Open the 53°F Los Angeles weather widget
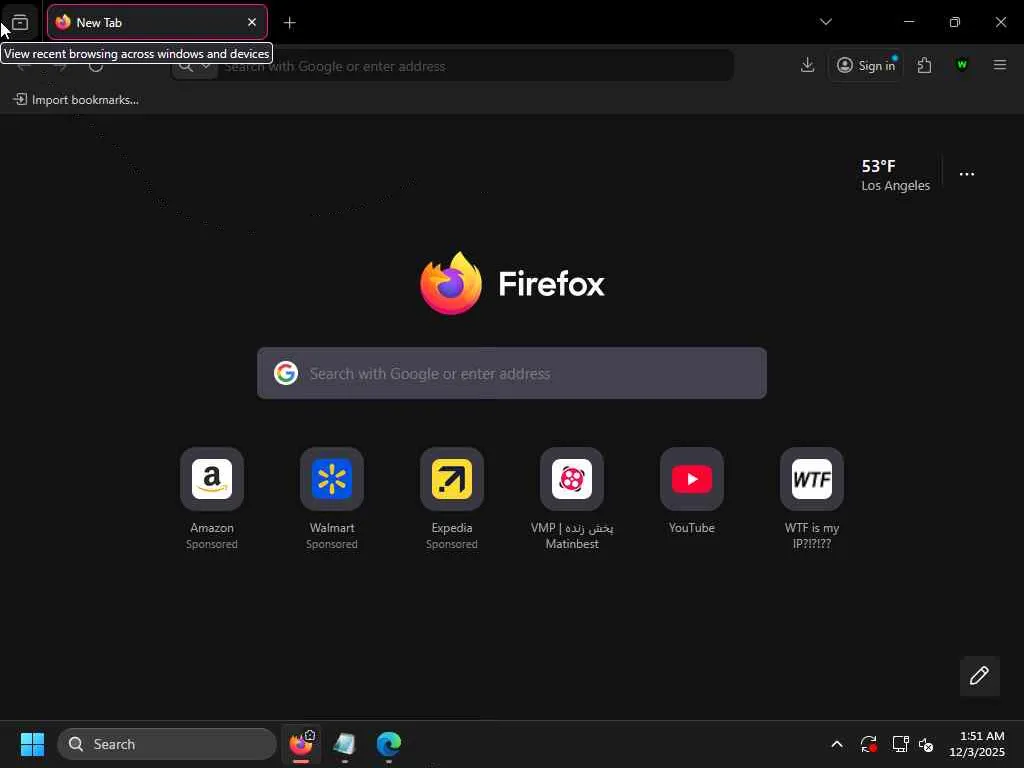 (895, 175)
